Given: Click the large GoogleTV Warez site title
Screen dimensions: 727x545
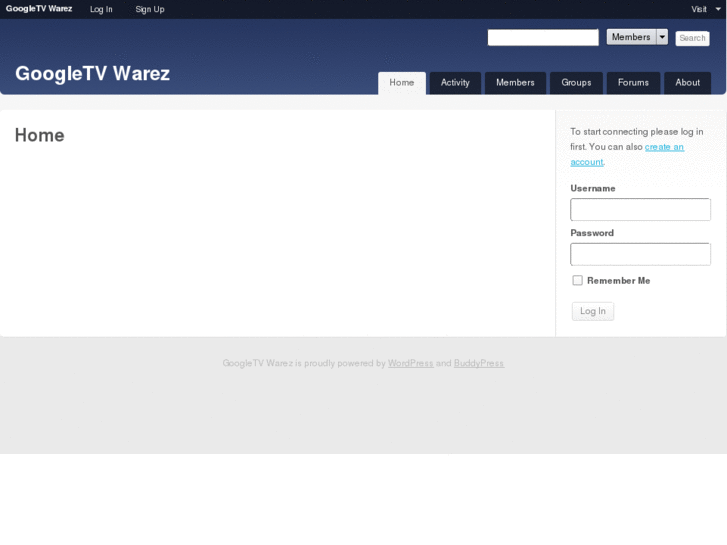Looking at the screenshot, I should 92,73.
